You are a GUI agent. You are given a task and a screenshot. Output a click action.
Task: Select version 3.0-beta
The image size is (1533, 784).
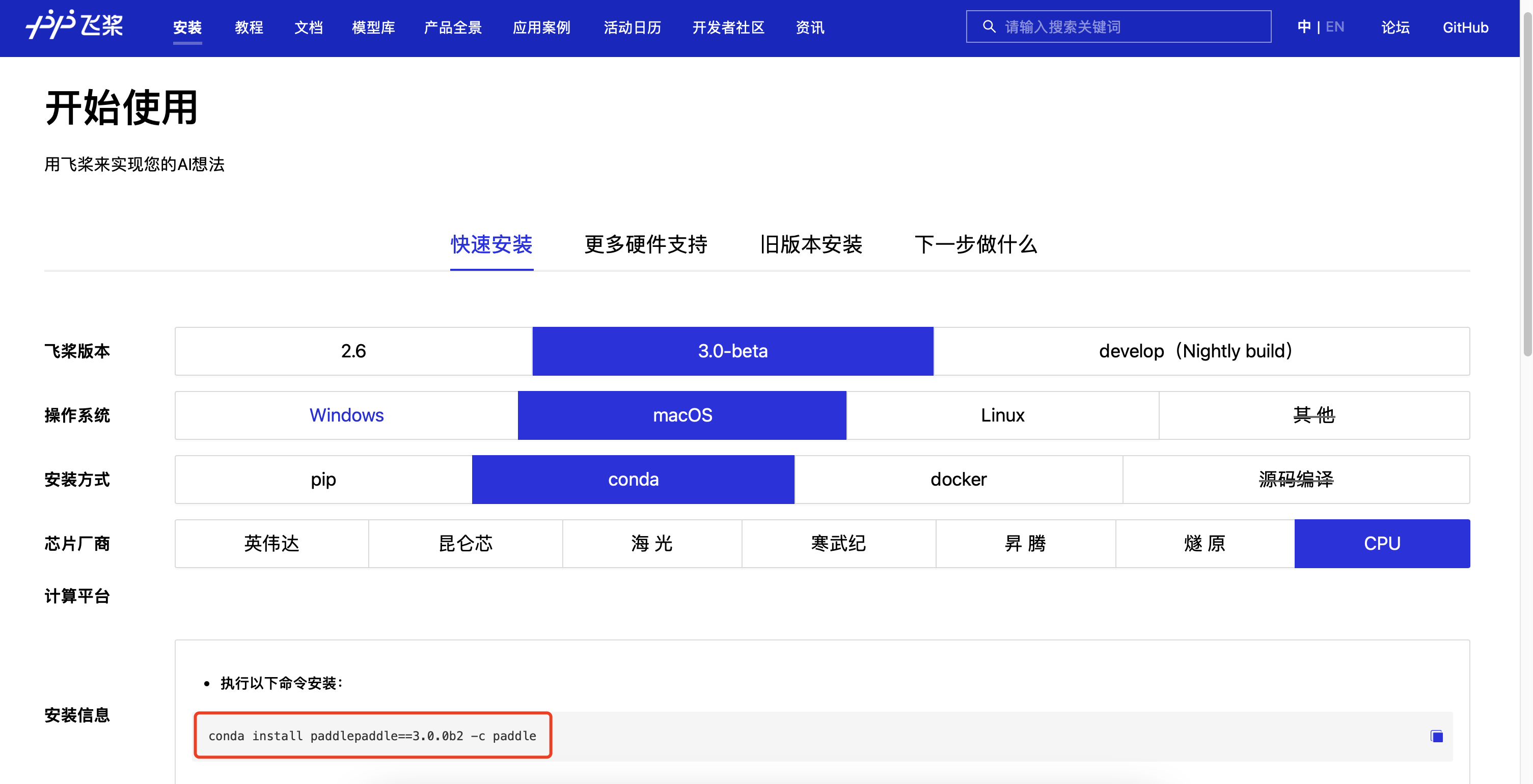point(732,351)
